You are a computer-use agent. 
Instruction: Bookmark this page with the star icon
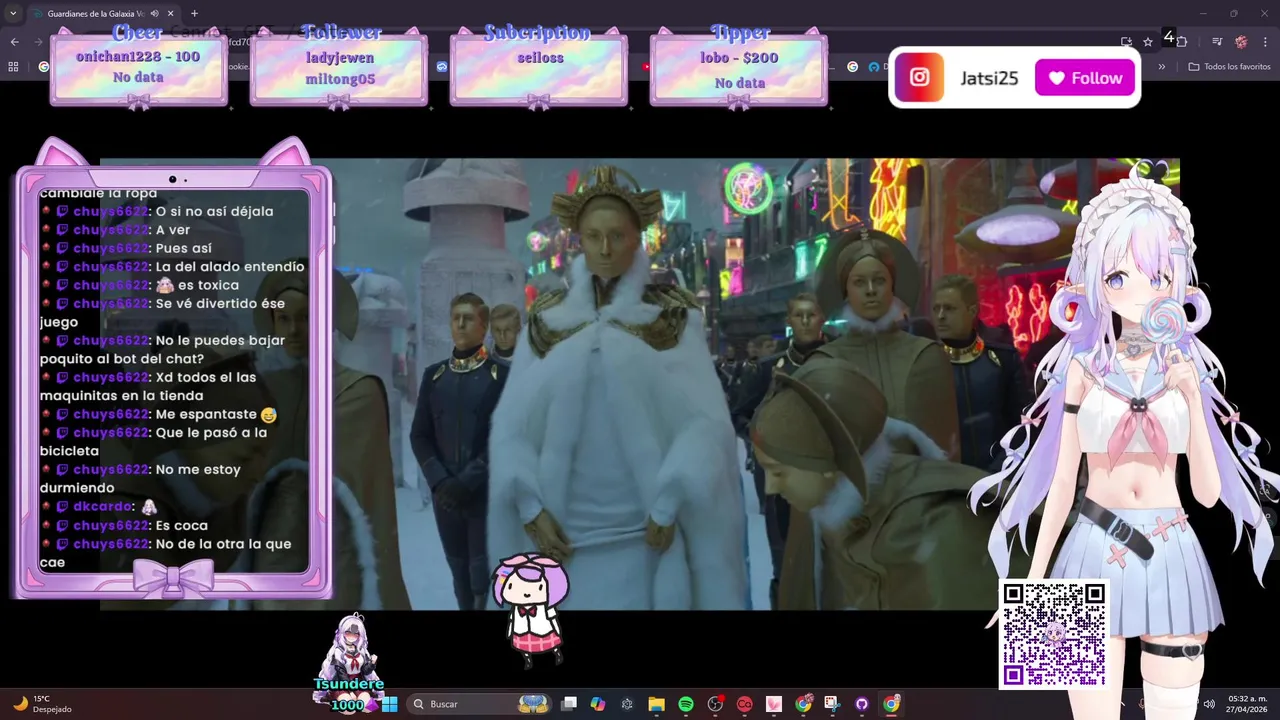(x=1148, y=41)
